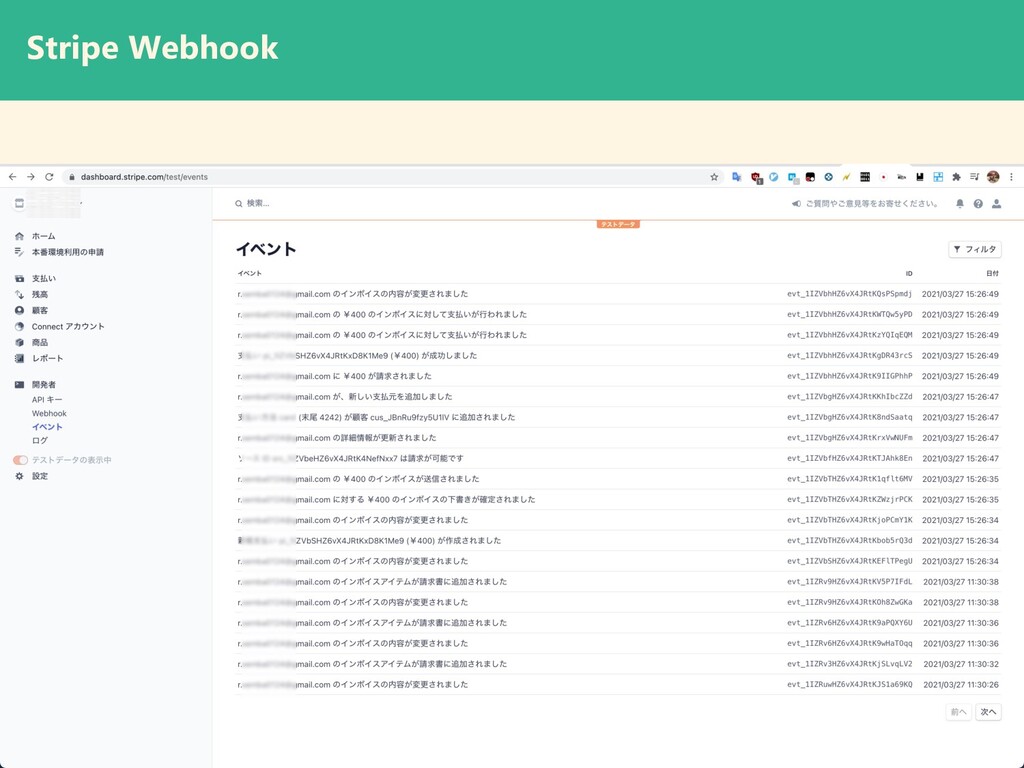The width and height of the screenshot is (1024, 768).
Task: Open Webhook sidebar link
Action: (49, 413)
